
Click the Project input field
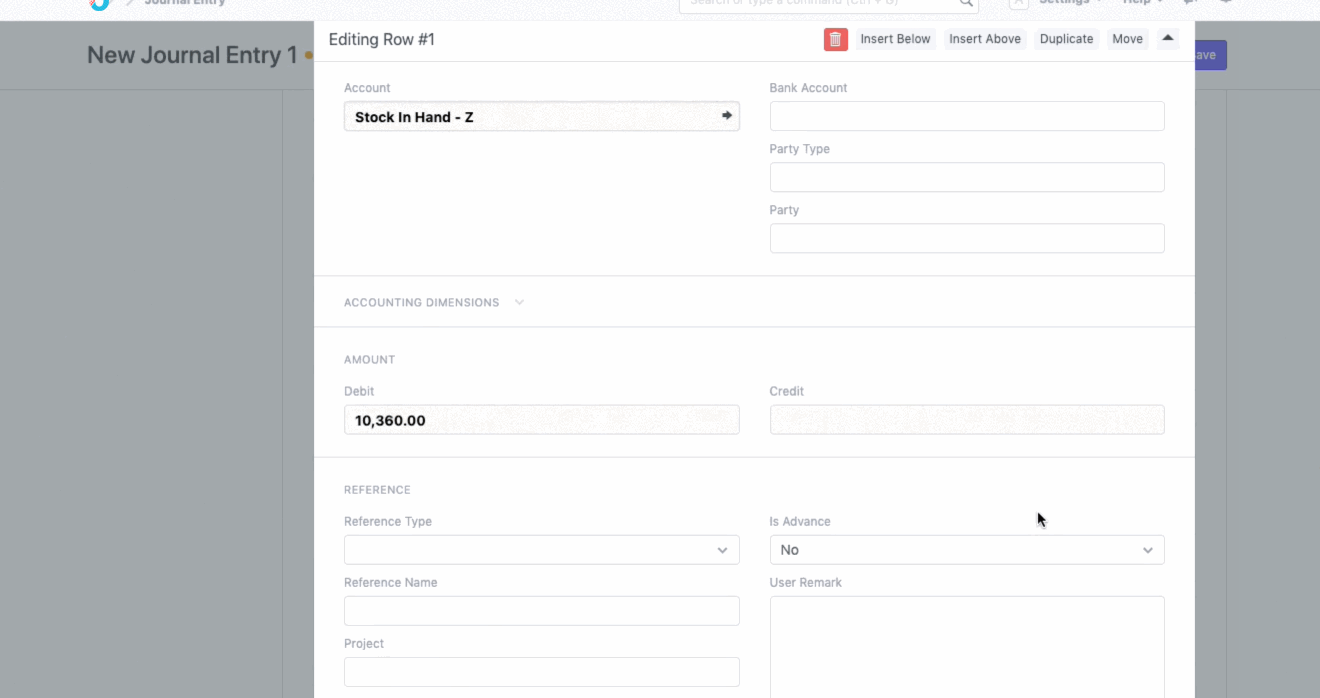542,672
